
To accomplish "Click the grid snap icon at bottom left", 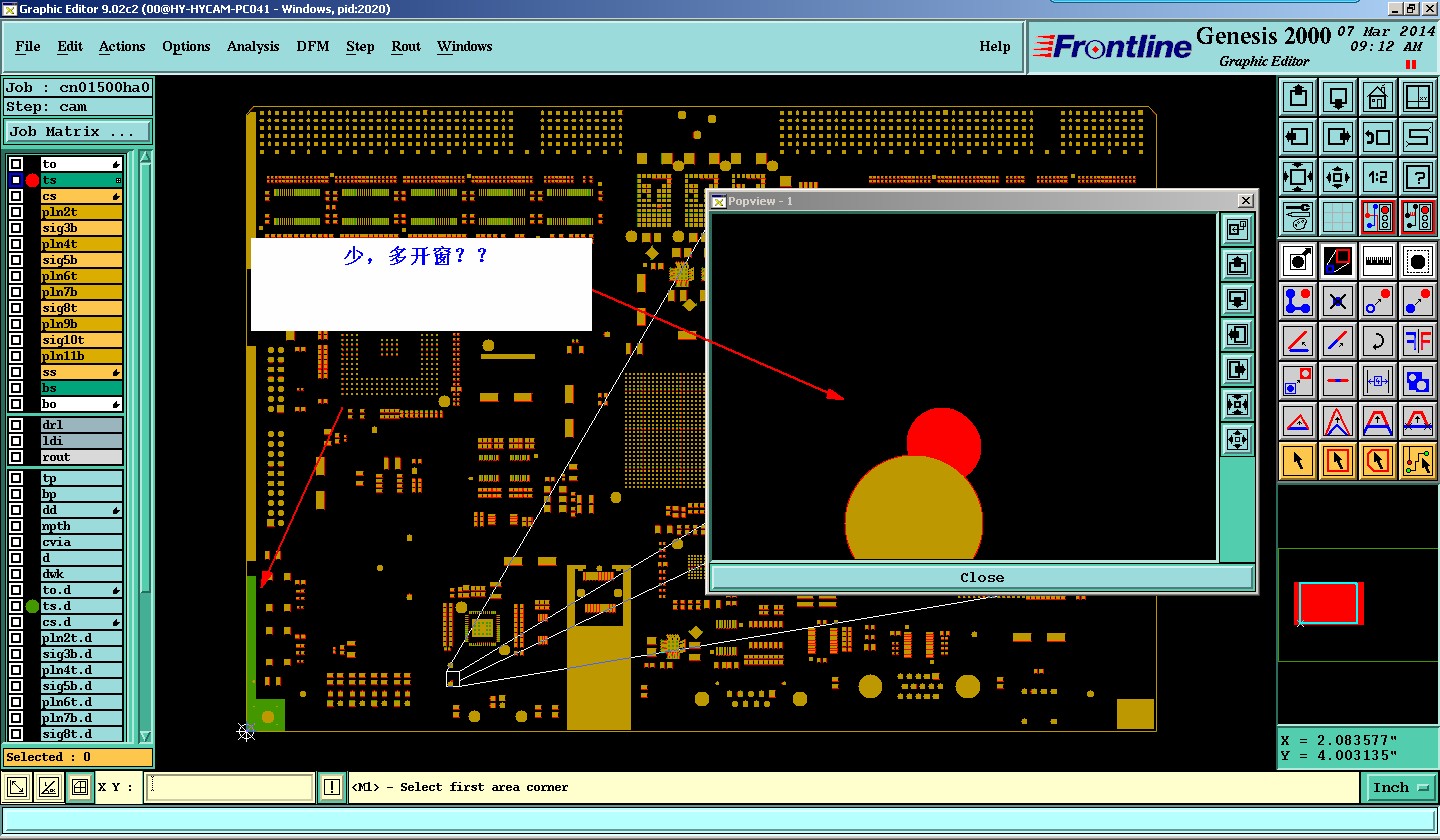I will click(x=80, y=788).
